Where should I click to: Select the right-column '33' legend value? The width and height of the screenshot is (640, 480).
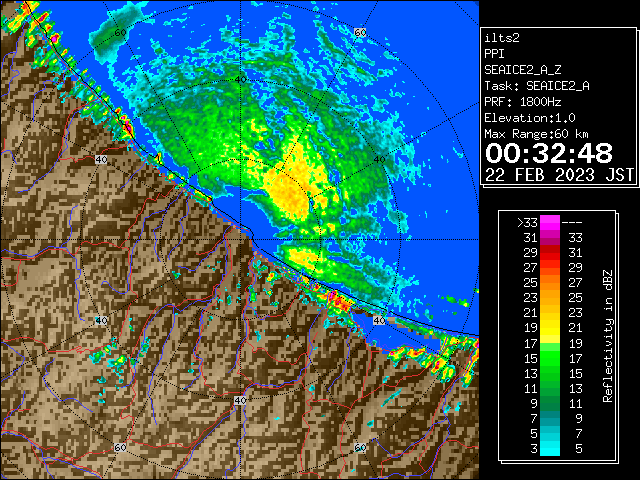pos(576,238)
